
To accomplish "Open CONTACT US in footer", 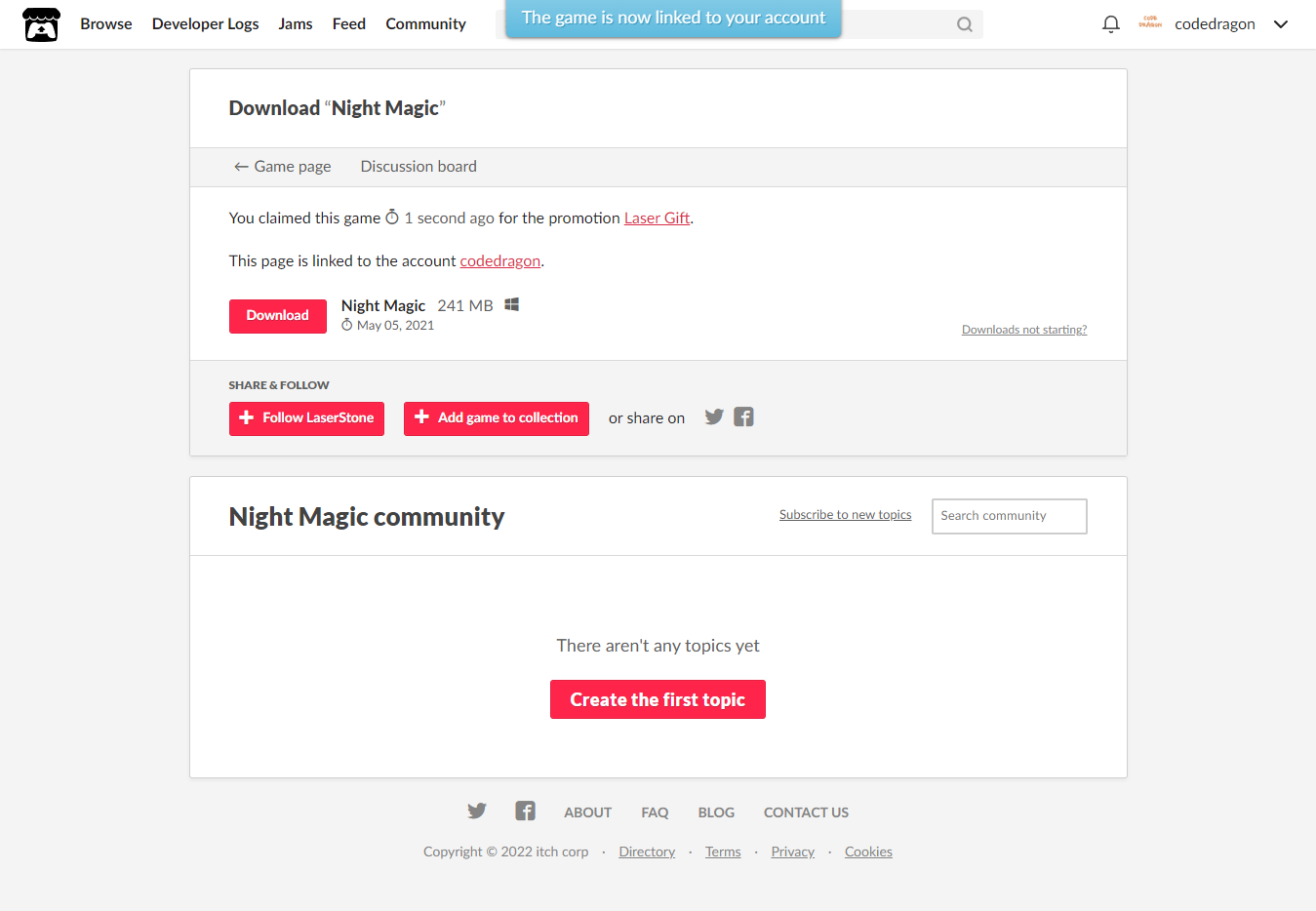I will pyautogui.click(x=806, y=812).
